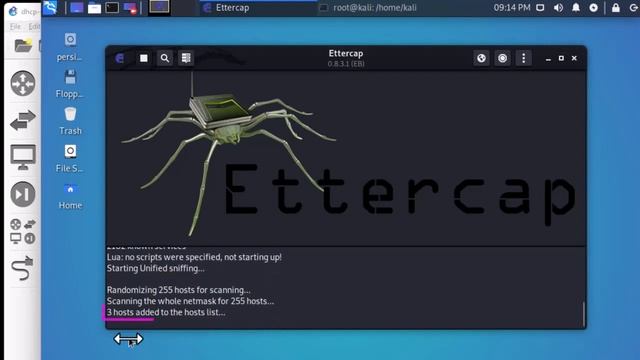Select end devices monitor icon in sidebar
This screenshot has width=640, height=360.
(23, 157)
